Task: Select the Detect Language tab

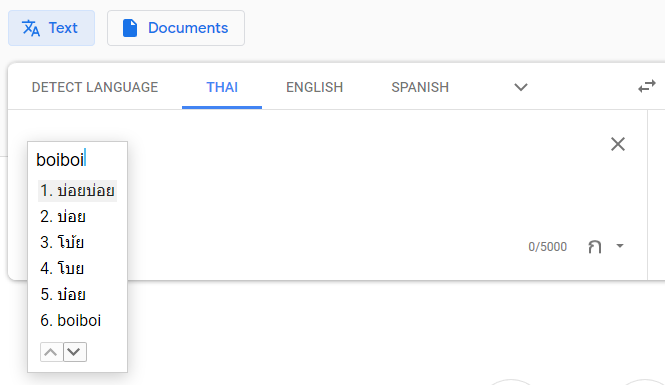Action: 95,87
